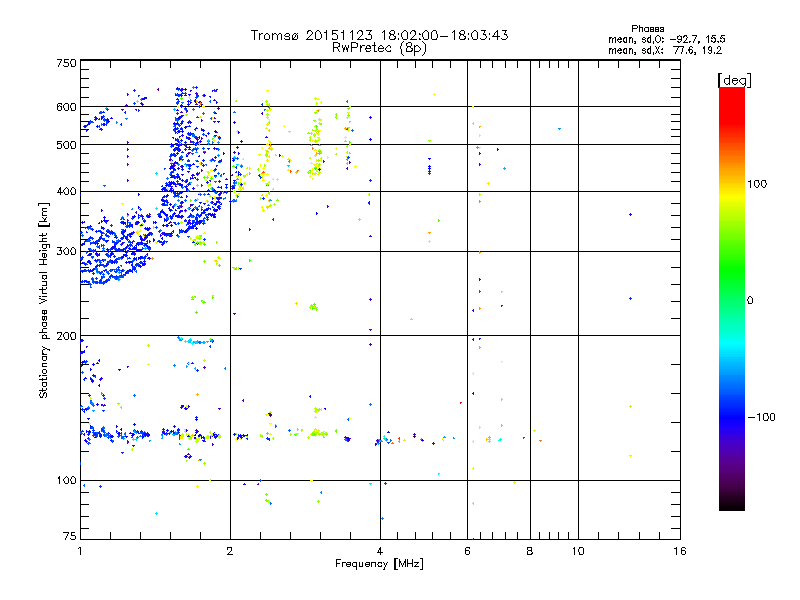Click the colorbar tick label "-100"
800x600 pixels.
point(762,417)
